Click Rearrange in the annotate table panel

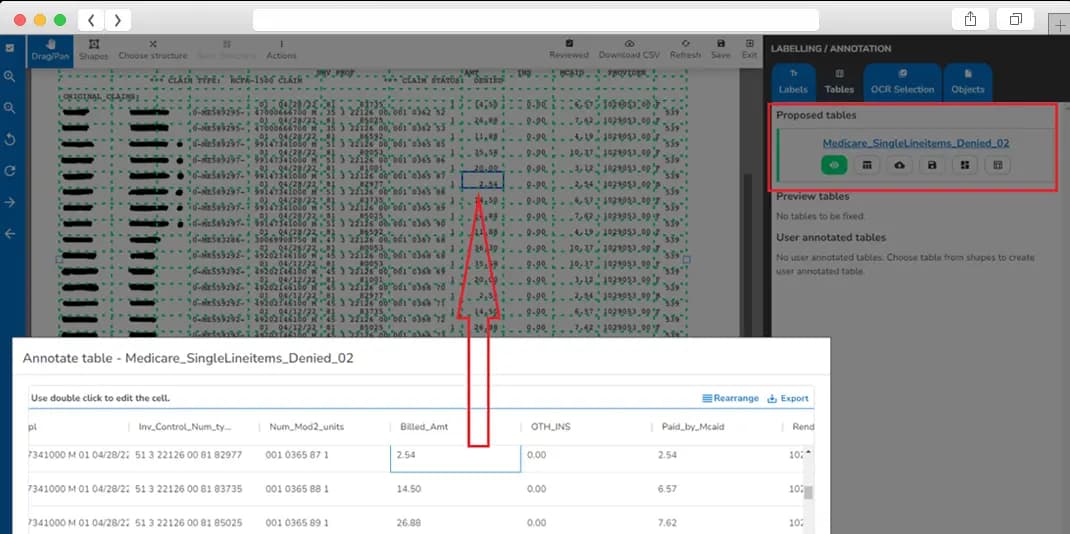[x=729, y=398]
